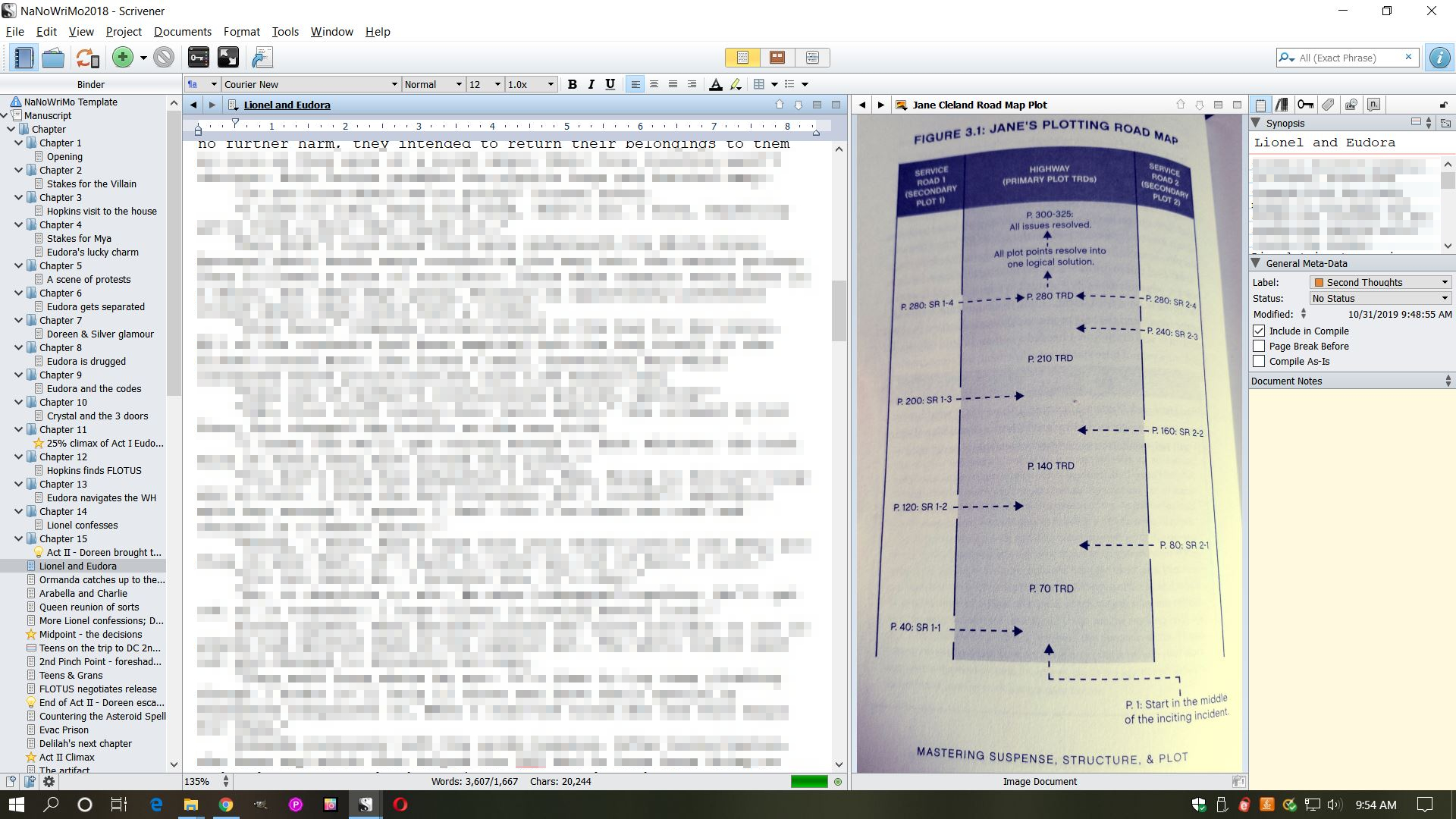Open the Project menu
This screenshot has height=819, width=1456.
coord(124,32)
